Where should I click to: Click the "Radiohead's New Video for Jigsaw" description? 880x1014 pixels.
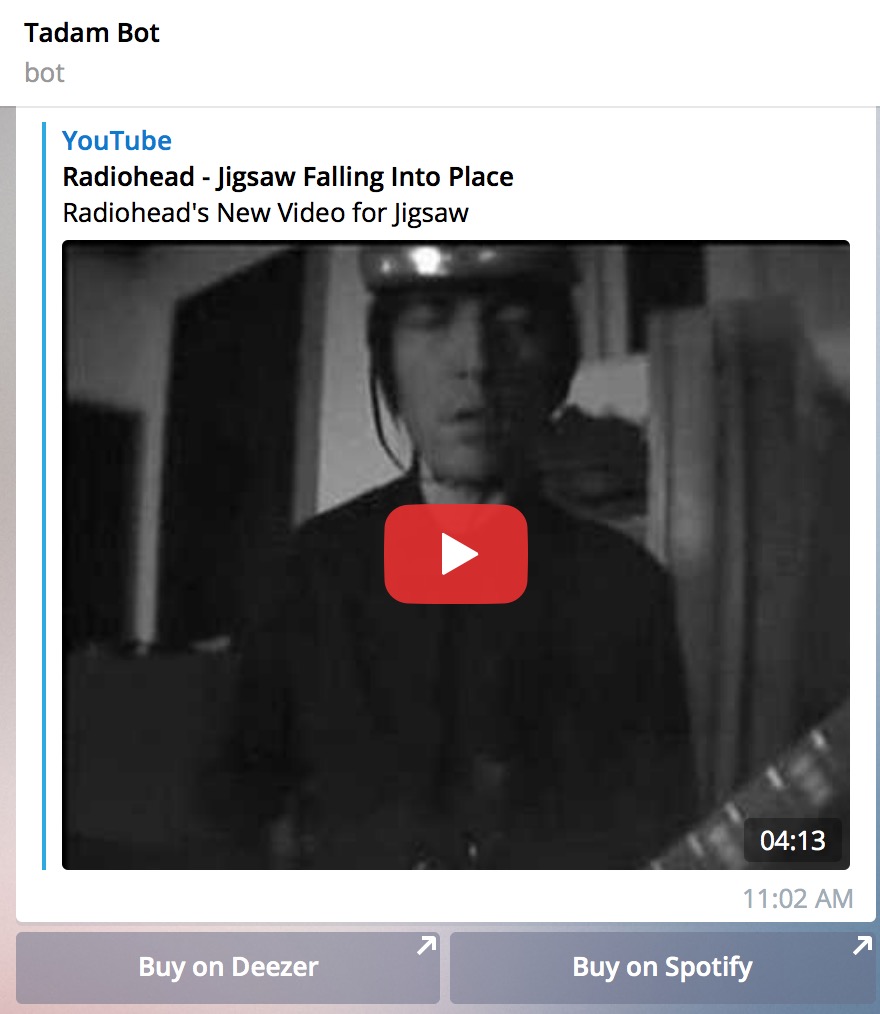point(265,213)
